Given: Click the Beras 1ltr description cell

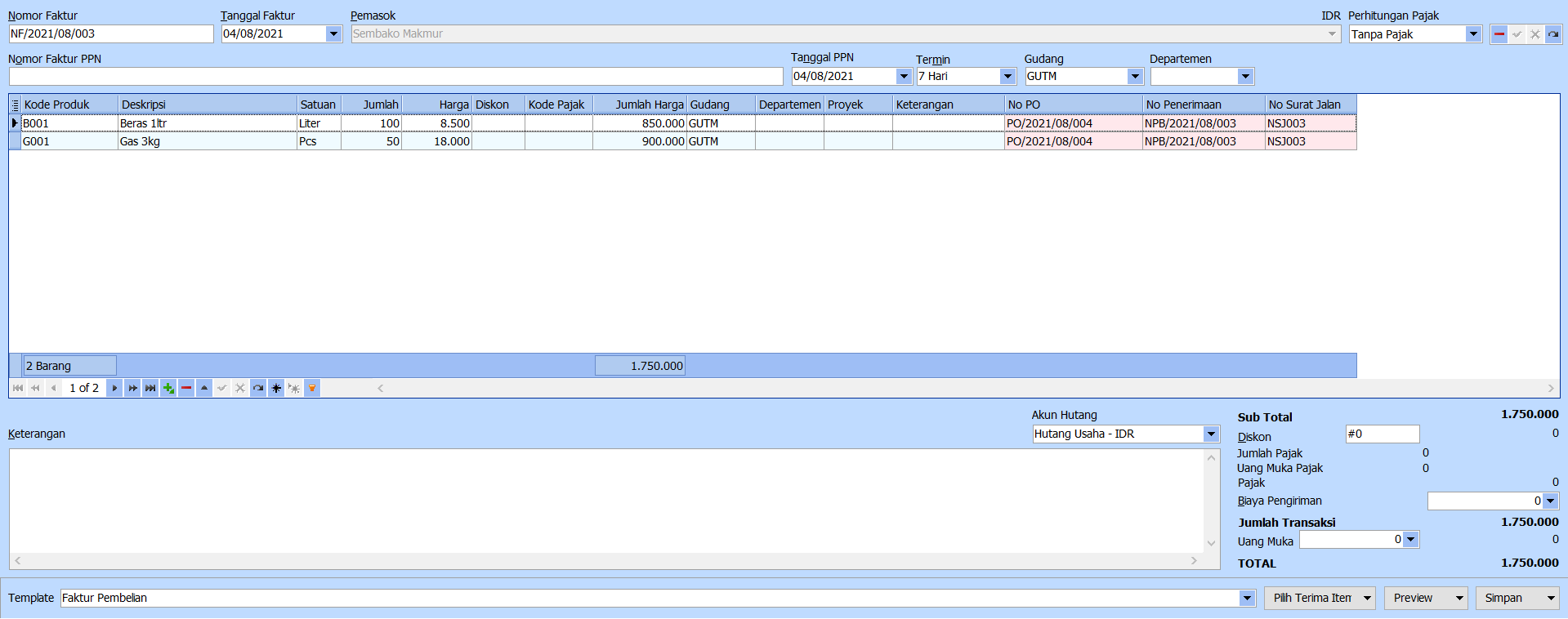Looking at the screenshot, I should click(208, 123).
